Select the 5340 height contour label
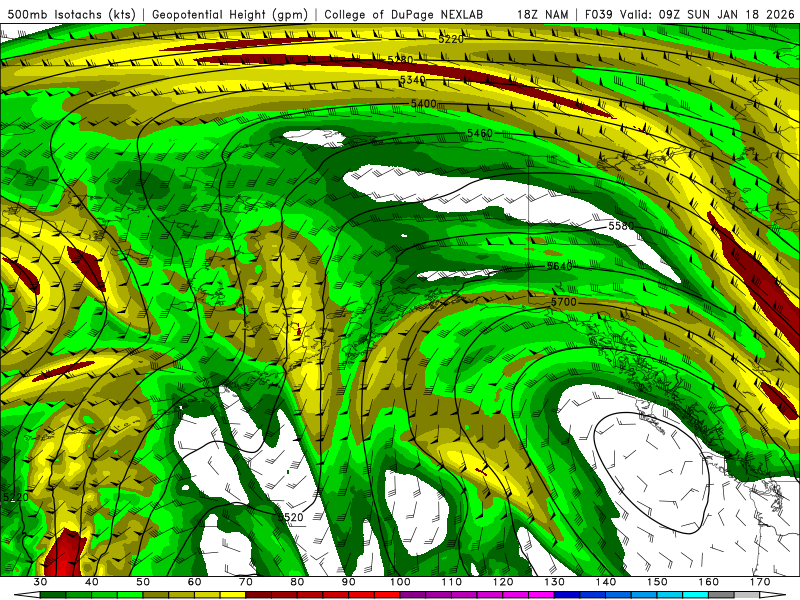 point(413,80)
